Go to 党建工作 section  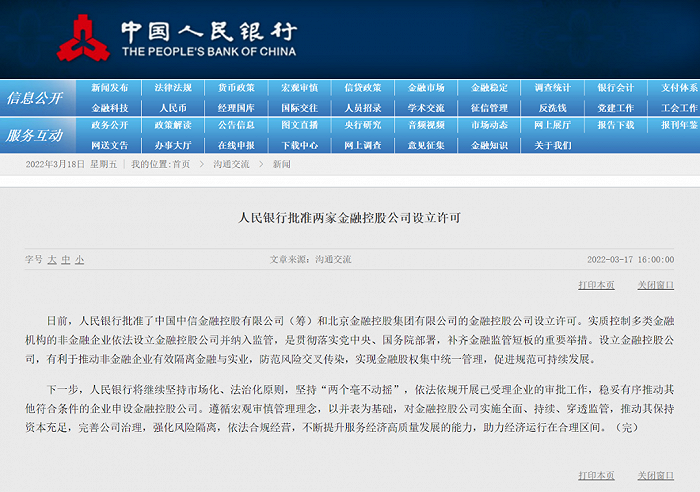tap(616, 108)
